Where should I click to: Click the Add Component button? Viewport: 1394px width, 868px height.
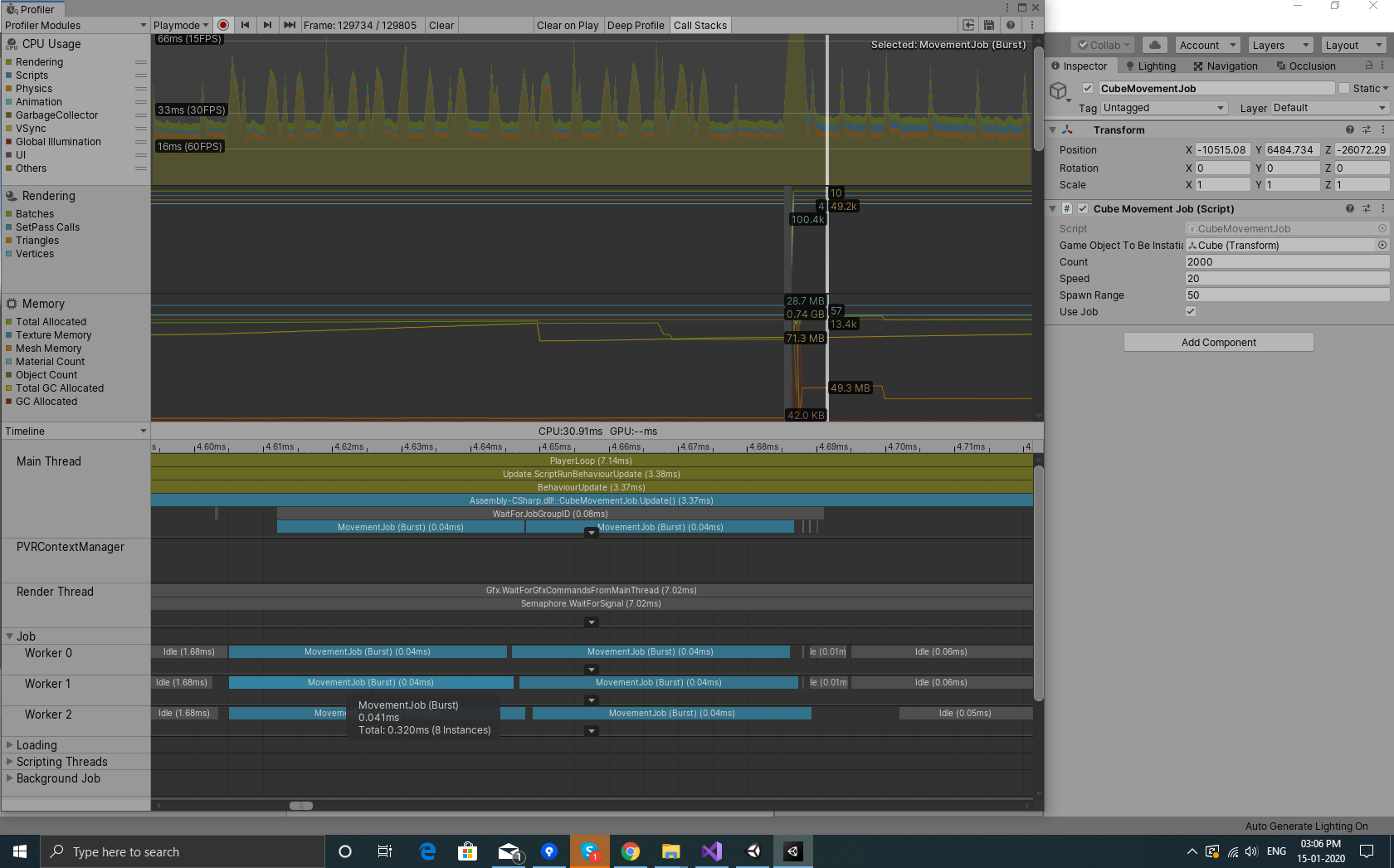(x=1218, y=343)
